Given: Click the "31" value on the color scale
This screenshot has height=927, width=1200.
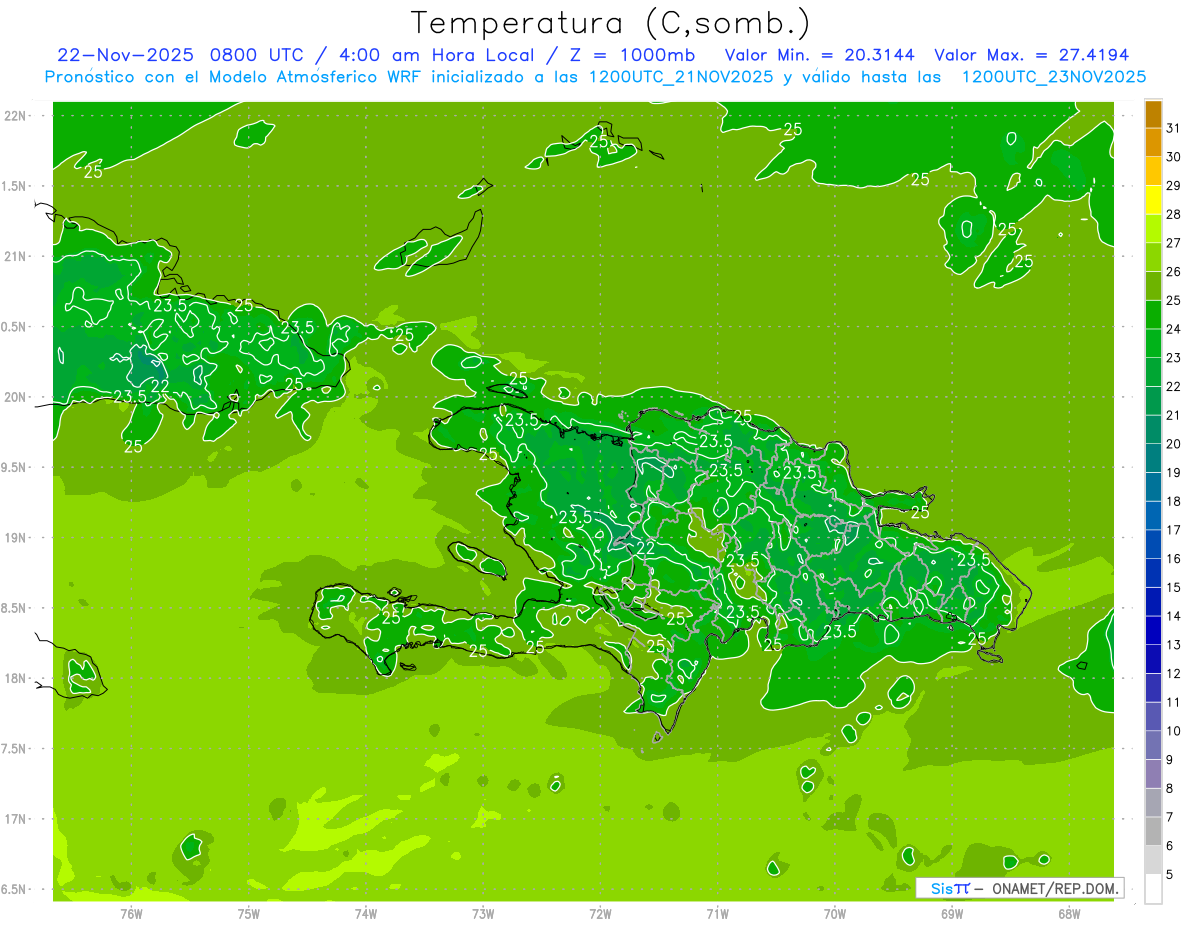Looking at the screenshot, I should click(1174, 128).
